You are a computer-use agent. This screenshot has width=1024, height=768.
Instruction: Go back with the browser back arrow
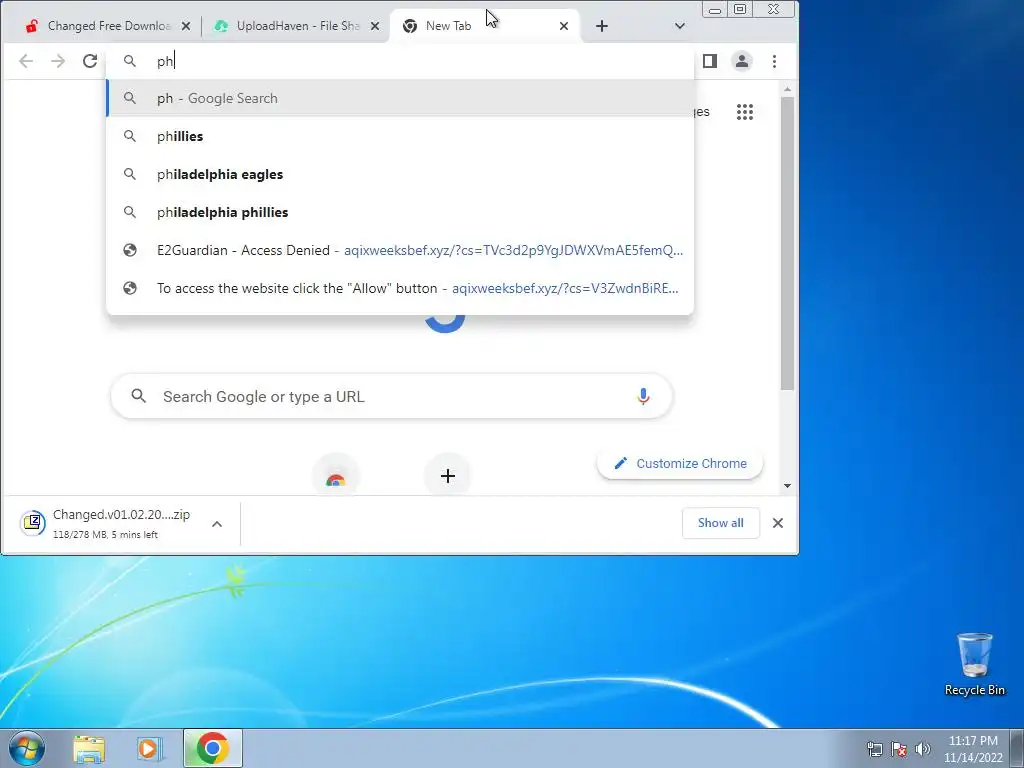25,61
